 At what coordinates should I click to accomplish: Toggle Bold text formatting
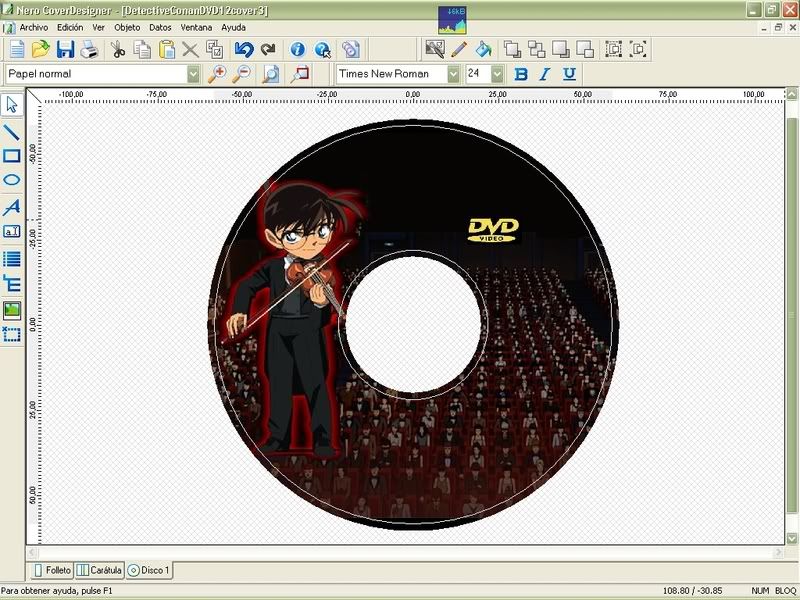tap(520, 74)
